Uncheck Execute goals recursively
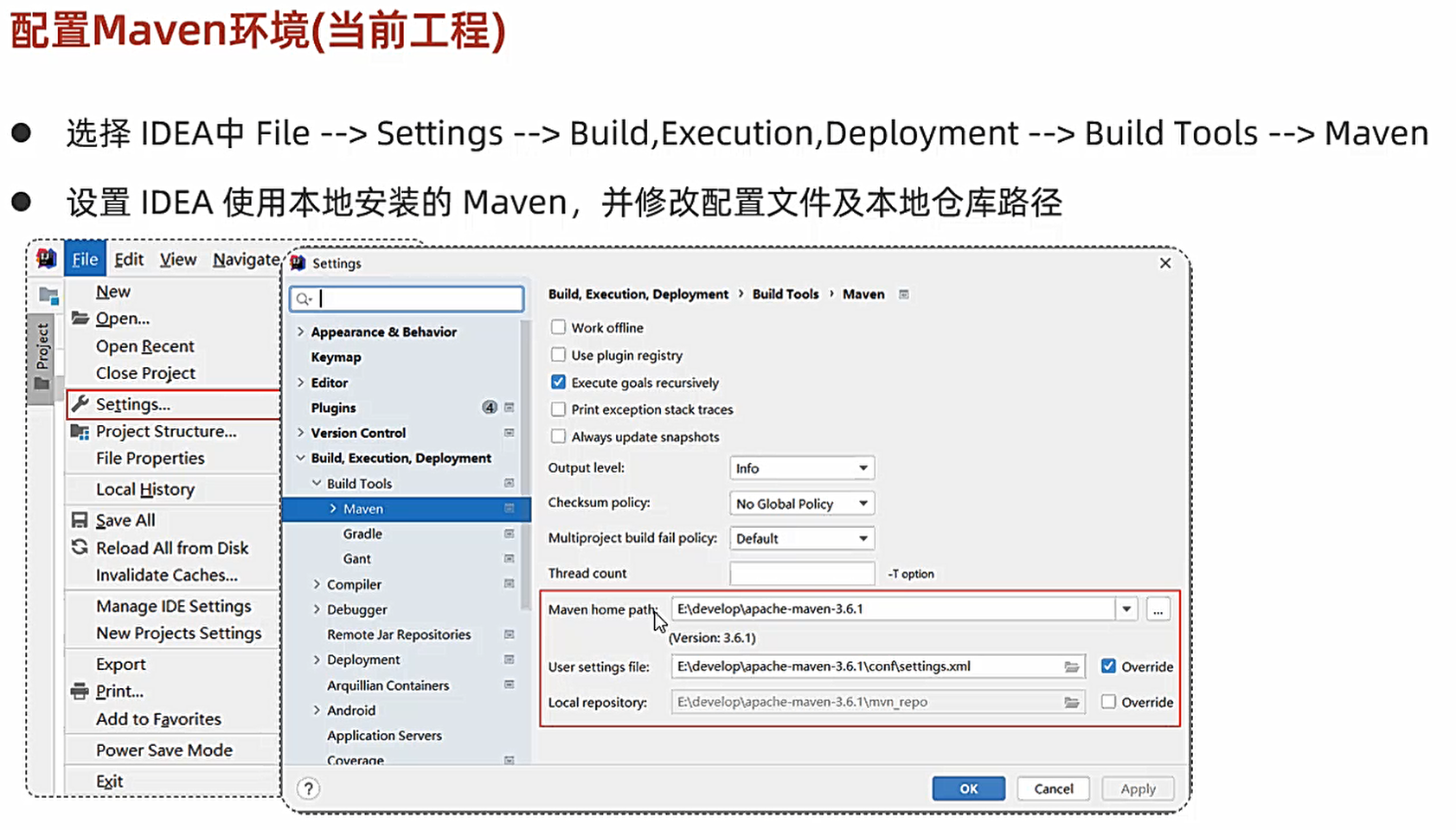The width and height of the screenshot is (1456, 830). [558, 382]
